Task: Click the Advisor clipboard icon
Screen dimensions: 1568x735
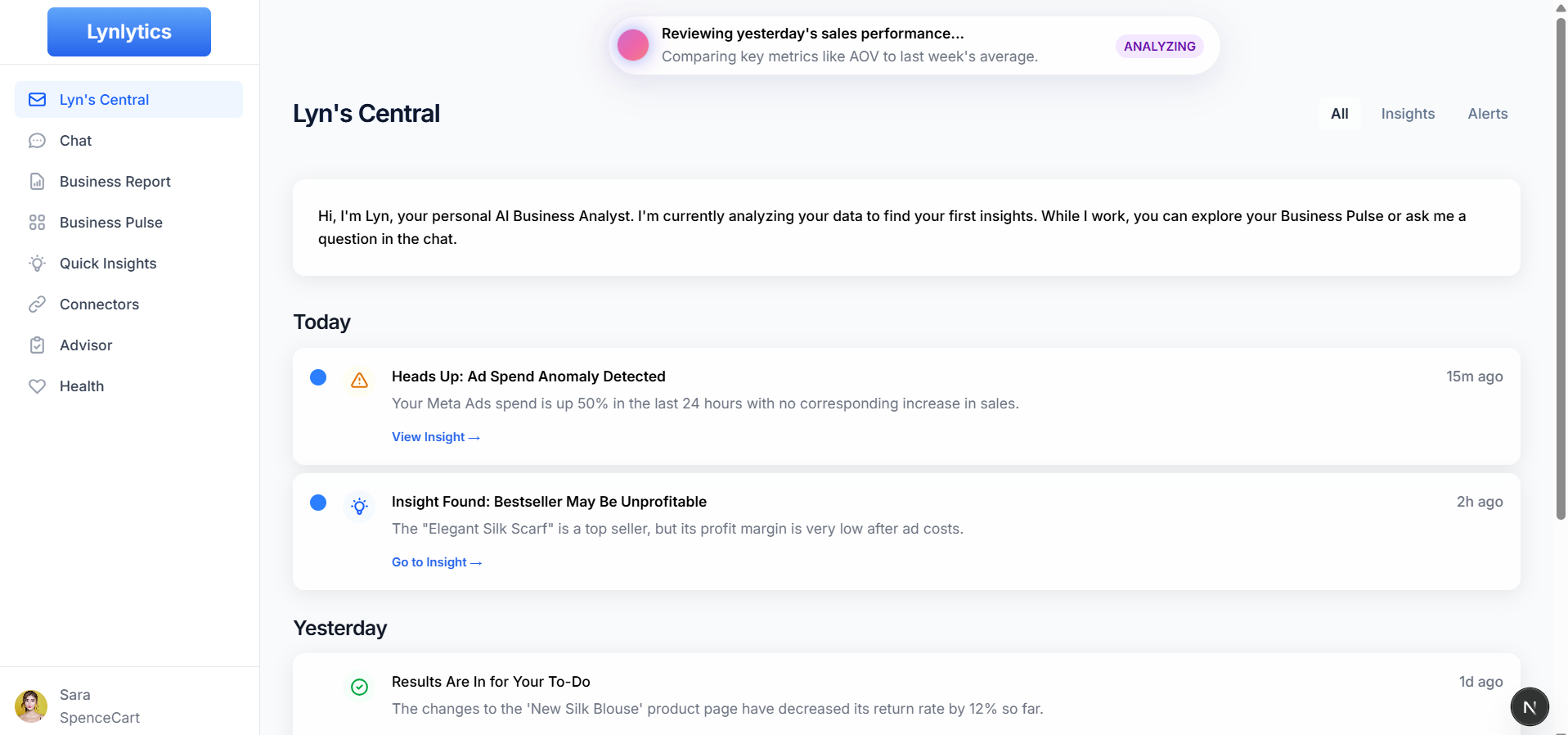Action: coord(38,345)
